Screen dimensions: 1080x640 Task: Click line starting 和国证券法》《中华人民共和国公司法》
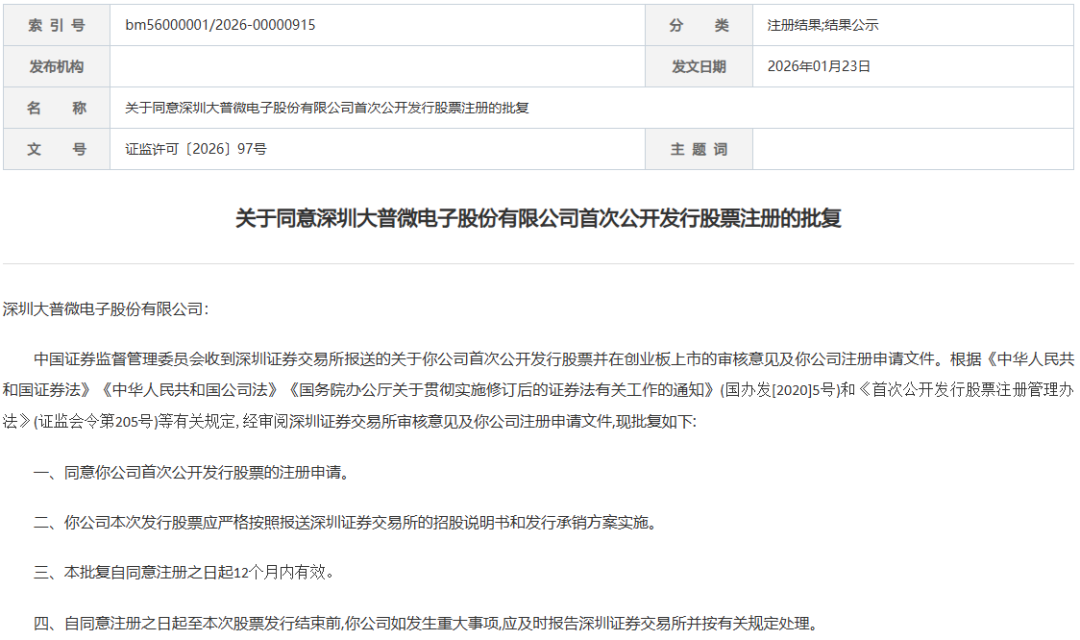[x=538, y=390]
